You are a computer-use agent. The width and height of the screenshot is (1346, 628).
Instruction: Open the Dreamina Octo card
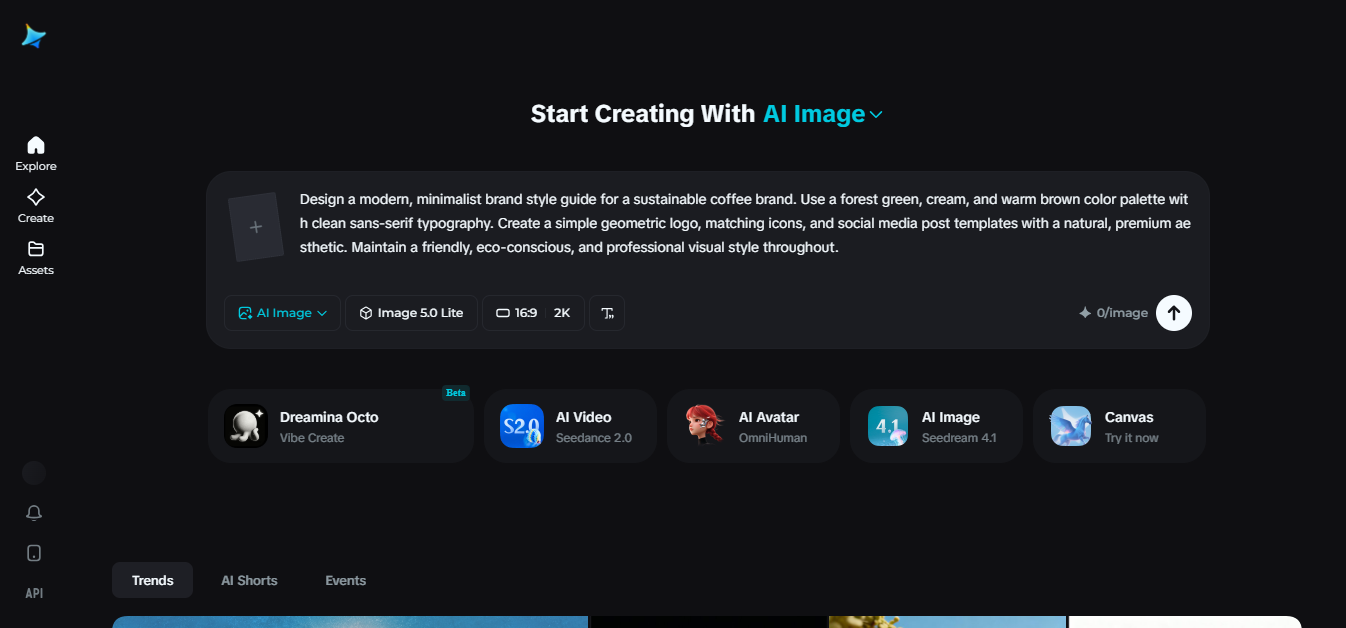pyautogui.click(x=341, y=426)
